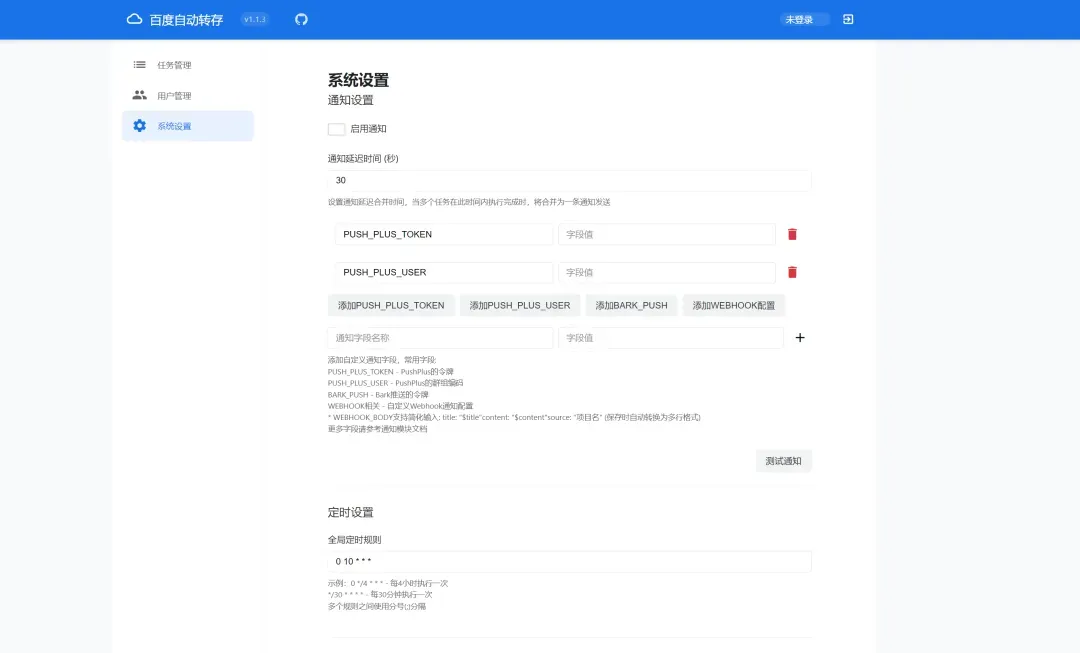The image size is (1080, 653).
Task: Click the 通知字段名称 input field
Action: tap(440, 338)
